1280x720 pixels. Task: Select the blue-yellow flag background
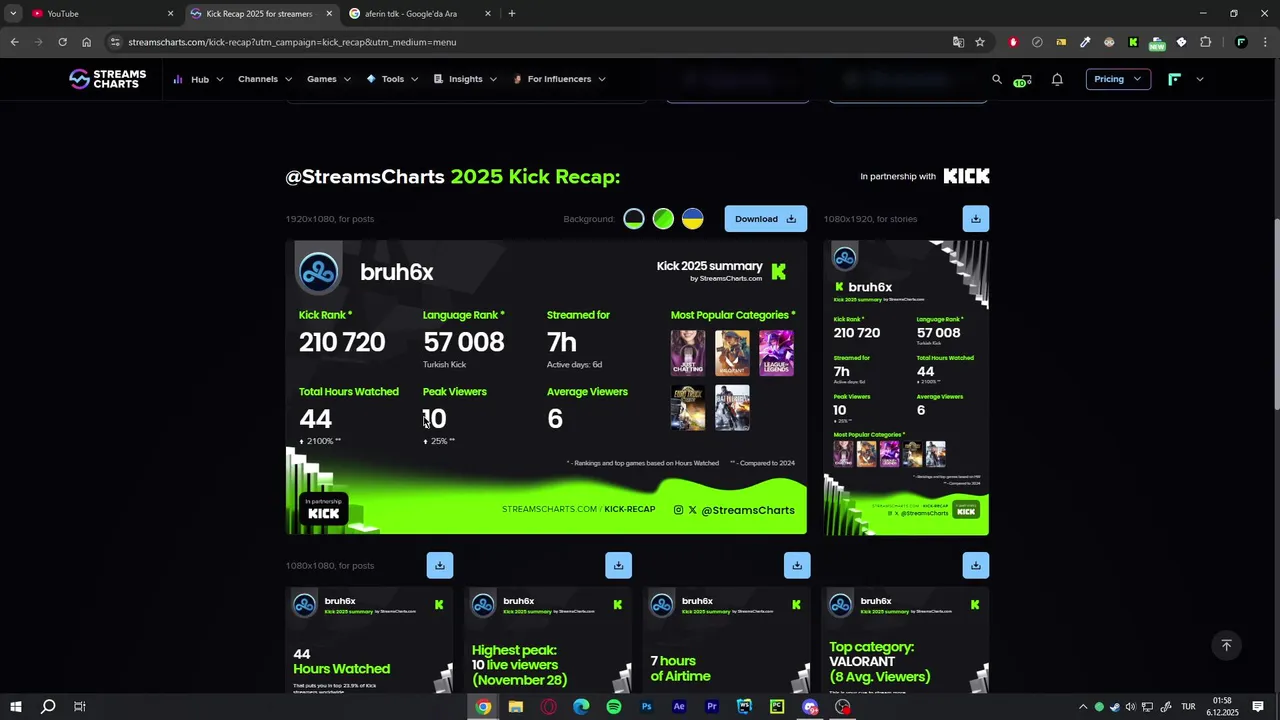coord(692,219)
